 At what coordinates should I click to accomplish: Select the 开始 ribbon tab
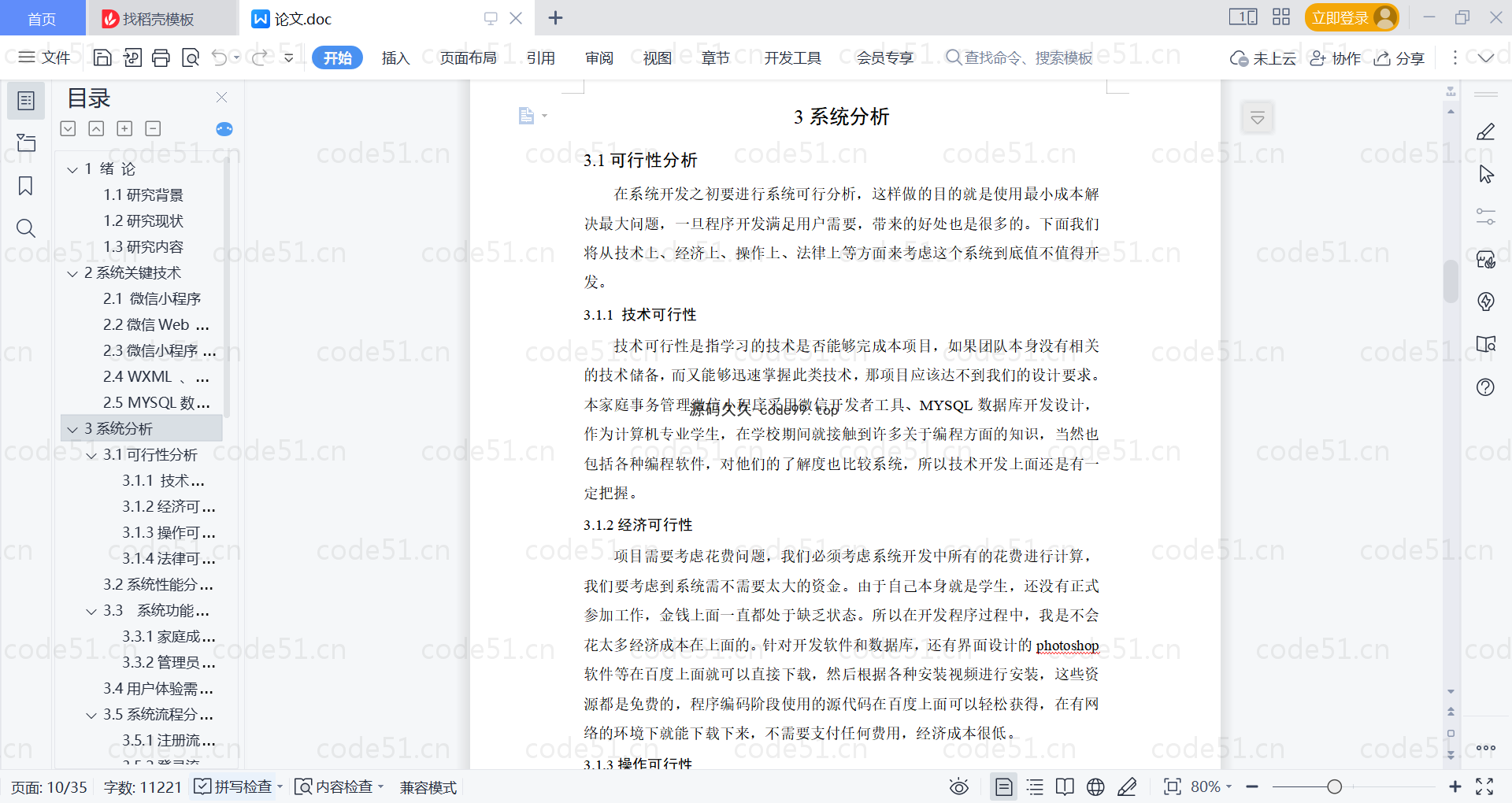(337, 57)
